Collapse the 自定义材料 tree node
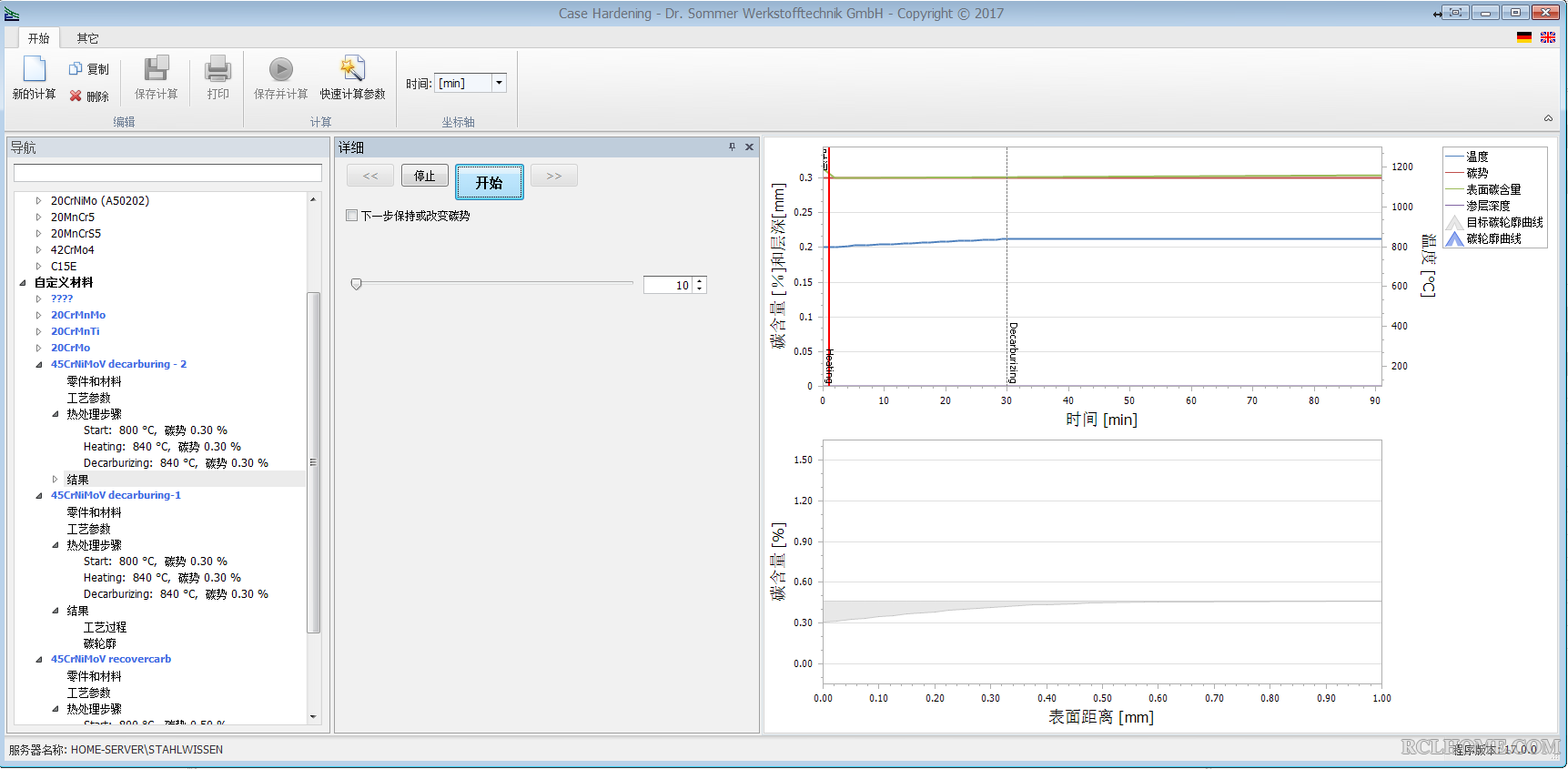Image resolution: width=1568 pixels, height=769 pixels. pos(23,283)
